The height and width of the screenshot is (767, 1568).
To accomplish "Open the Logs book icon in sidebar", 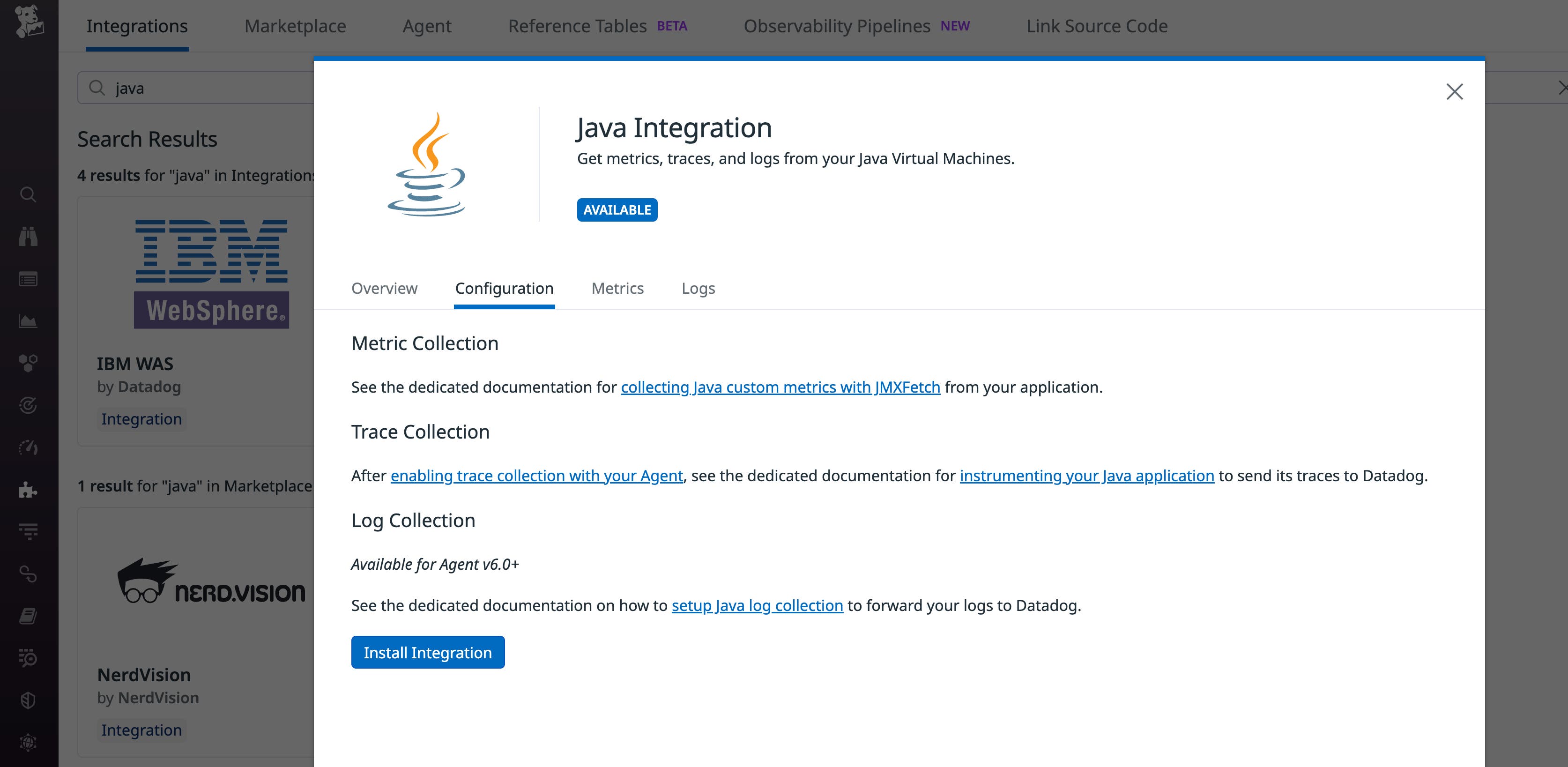I will [x=29, y=615].
